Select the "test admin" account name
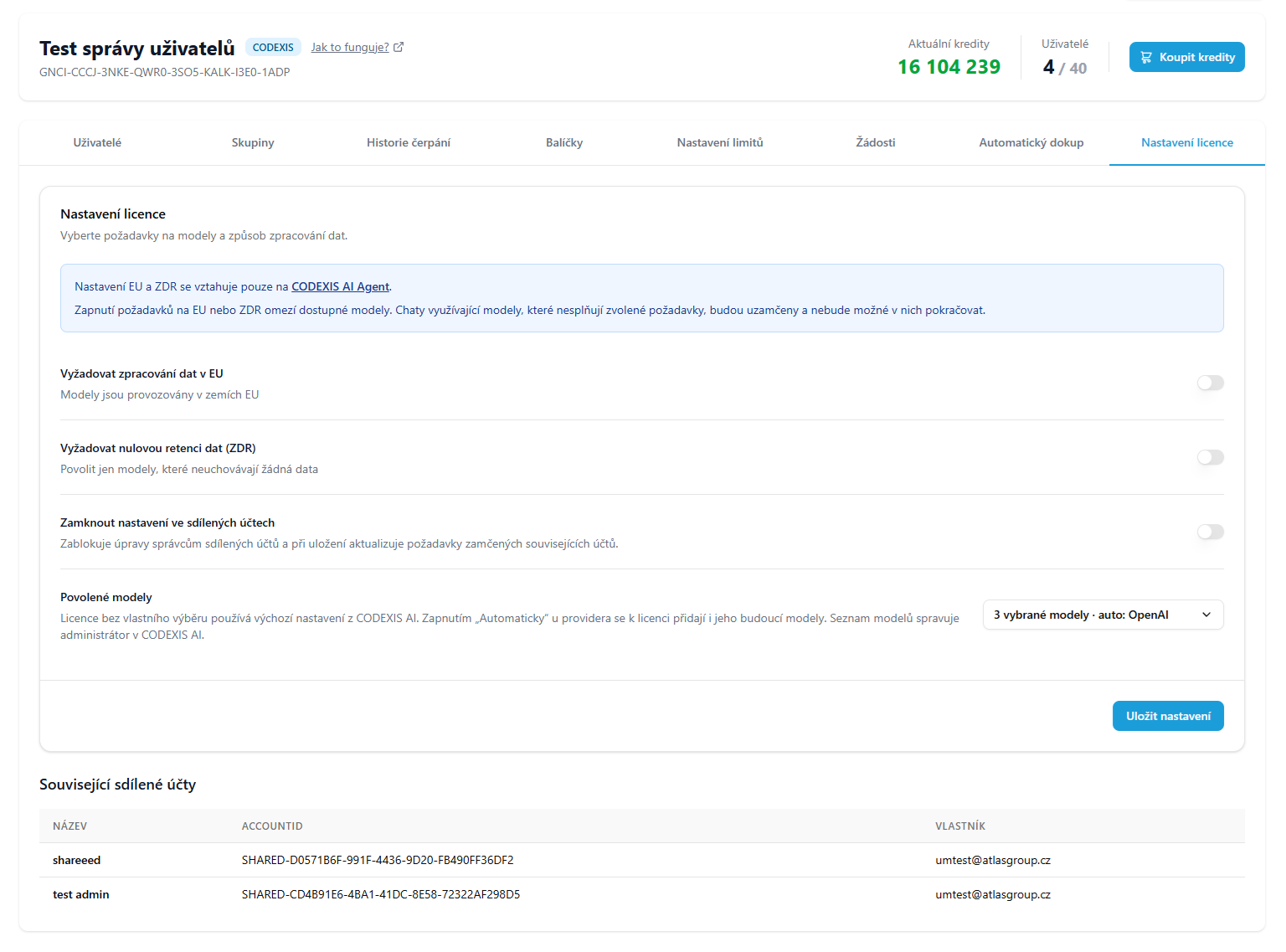1286x952 pixels. pos(81,894)
